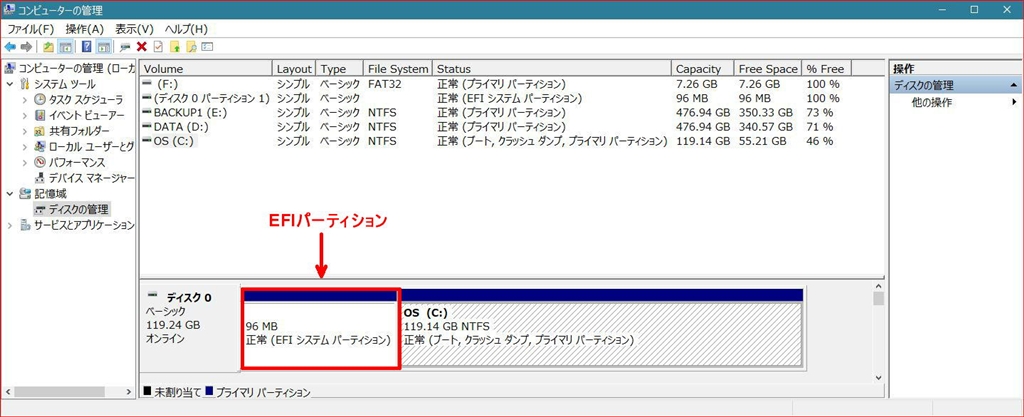Collapse the システム ツール tree node

10,84
